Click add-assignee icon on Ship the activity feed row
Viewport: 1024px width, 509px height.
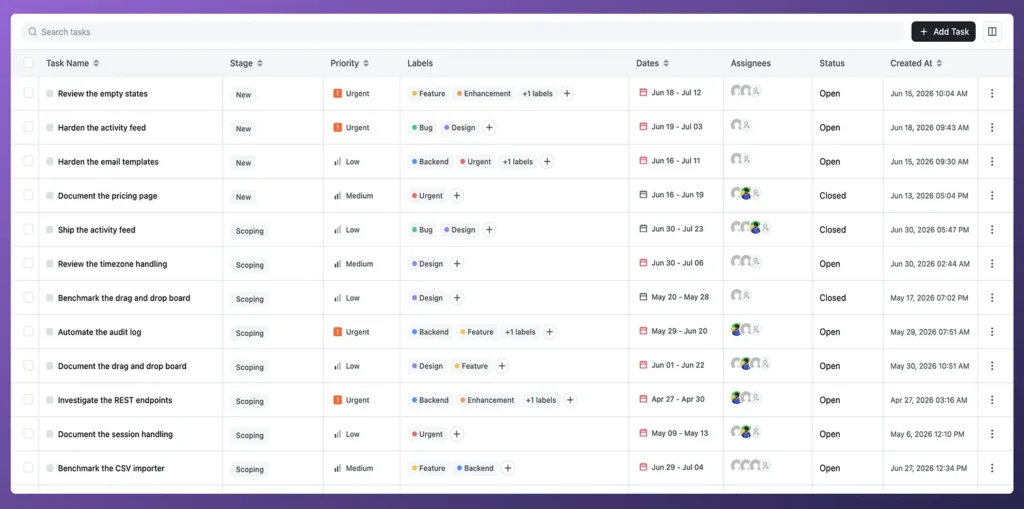click(765, 227)
